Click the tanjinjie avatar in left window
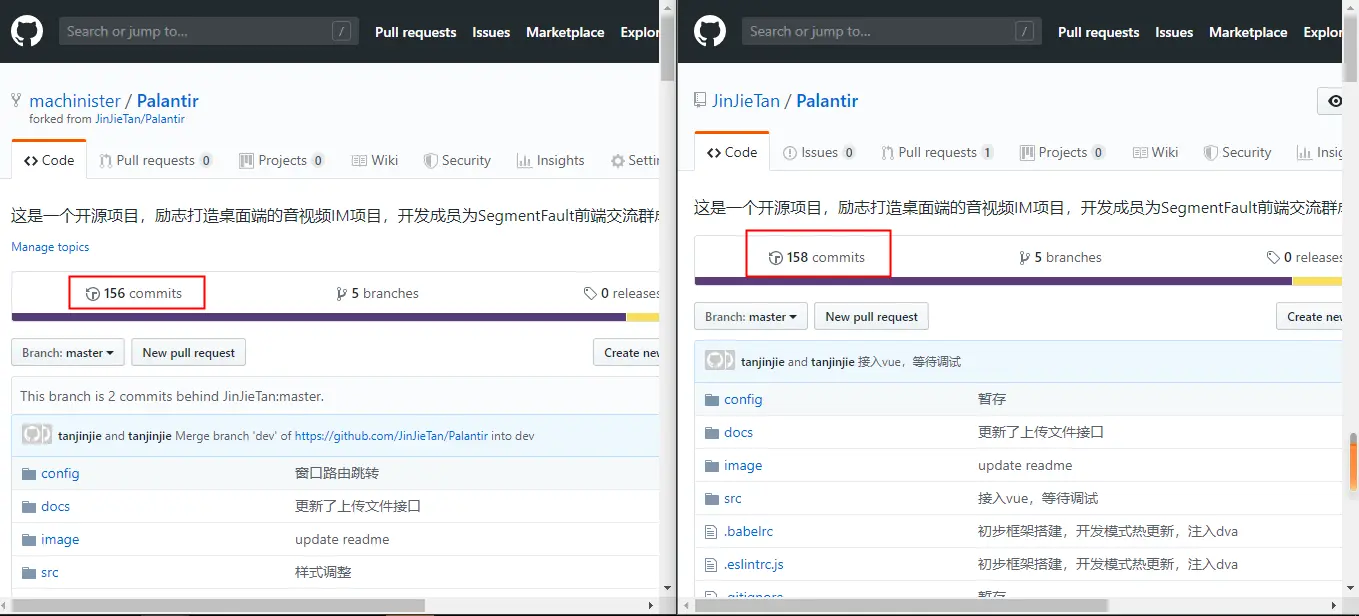This screenshot has width=1359, height=616. tap(37, 435)
